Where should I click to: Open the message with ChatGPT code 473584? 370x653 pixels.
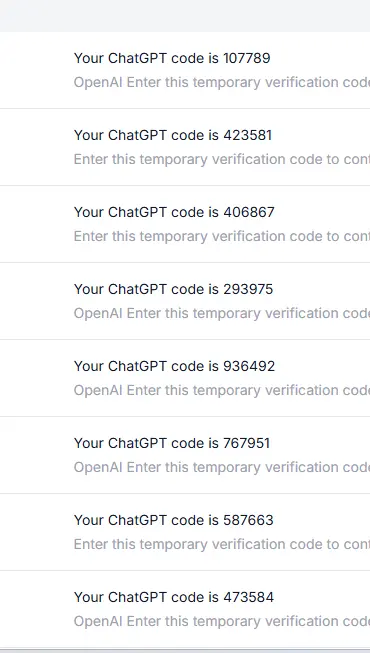click(185, 609)
